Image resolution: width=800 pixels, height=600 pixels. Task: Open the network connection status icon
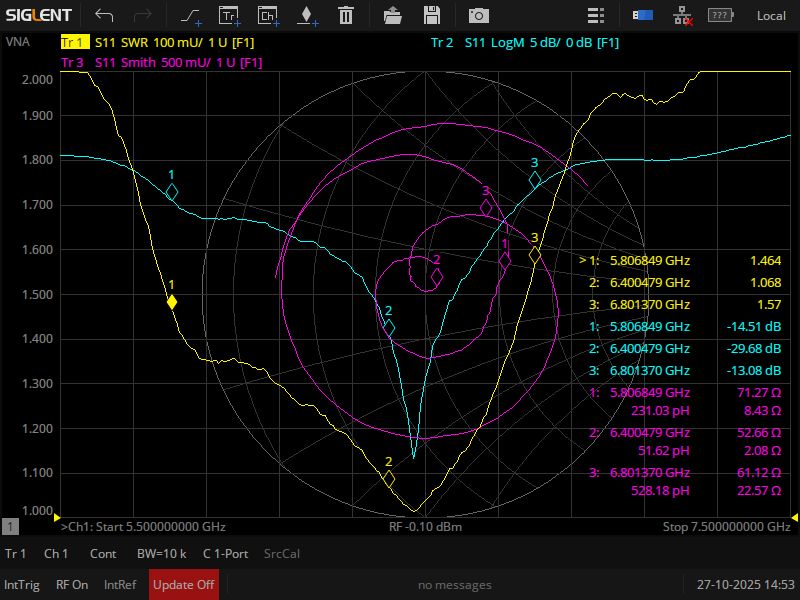(x=683, y=15)
